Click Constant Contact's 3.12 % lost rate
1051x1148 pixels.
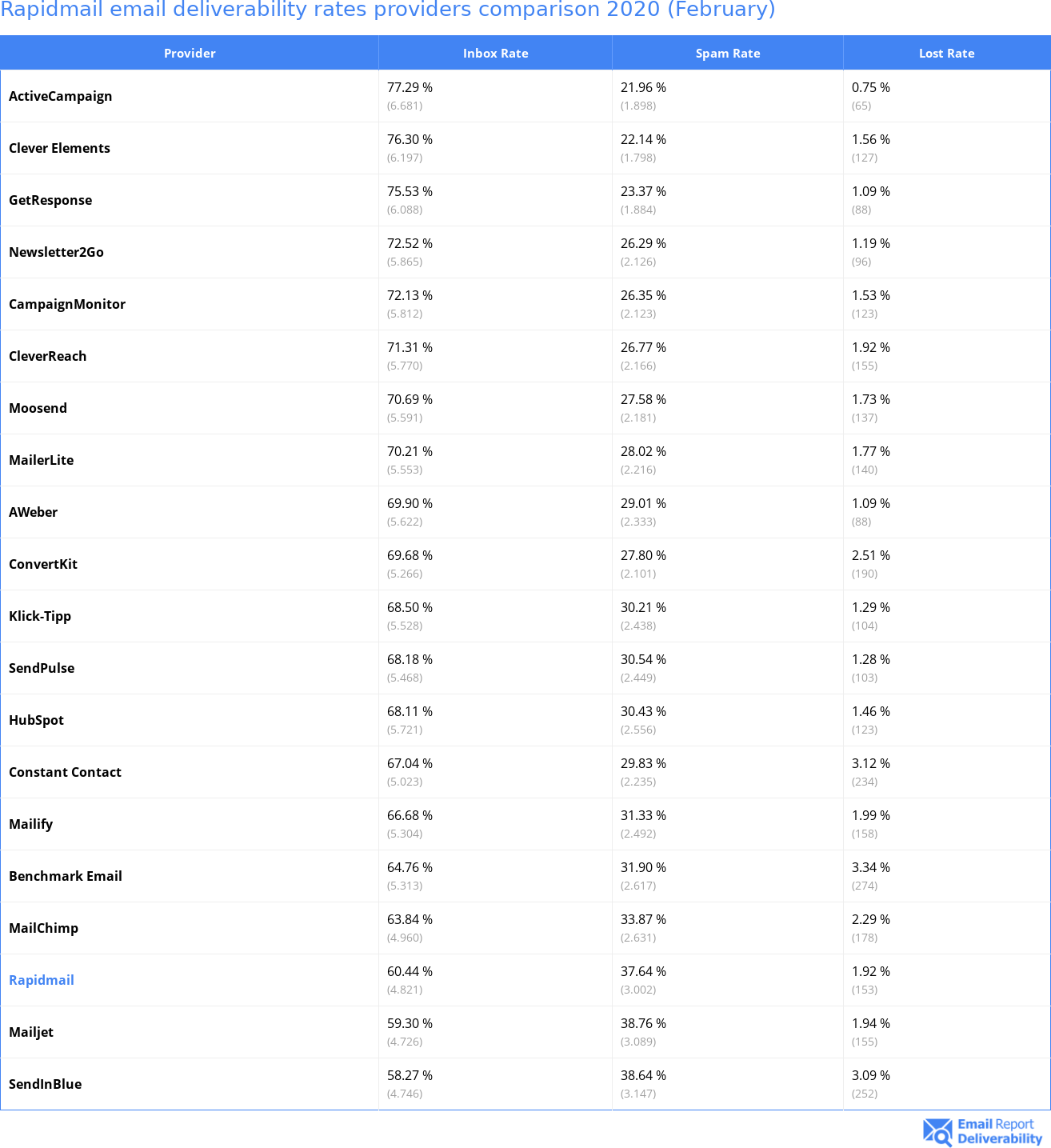pos(870,763)
